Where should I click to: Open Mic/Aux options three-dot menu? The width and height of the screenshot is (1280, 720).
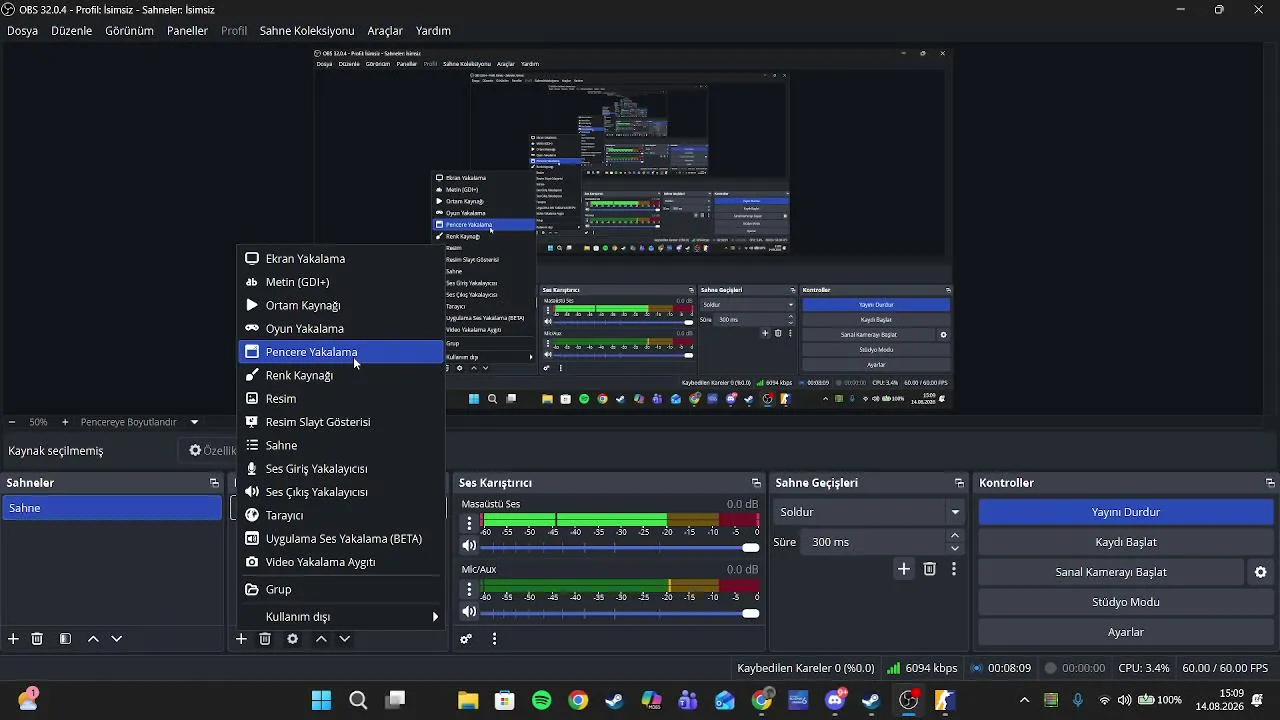(469, 588)
